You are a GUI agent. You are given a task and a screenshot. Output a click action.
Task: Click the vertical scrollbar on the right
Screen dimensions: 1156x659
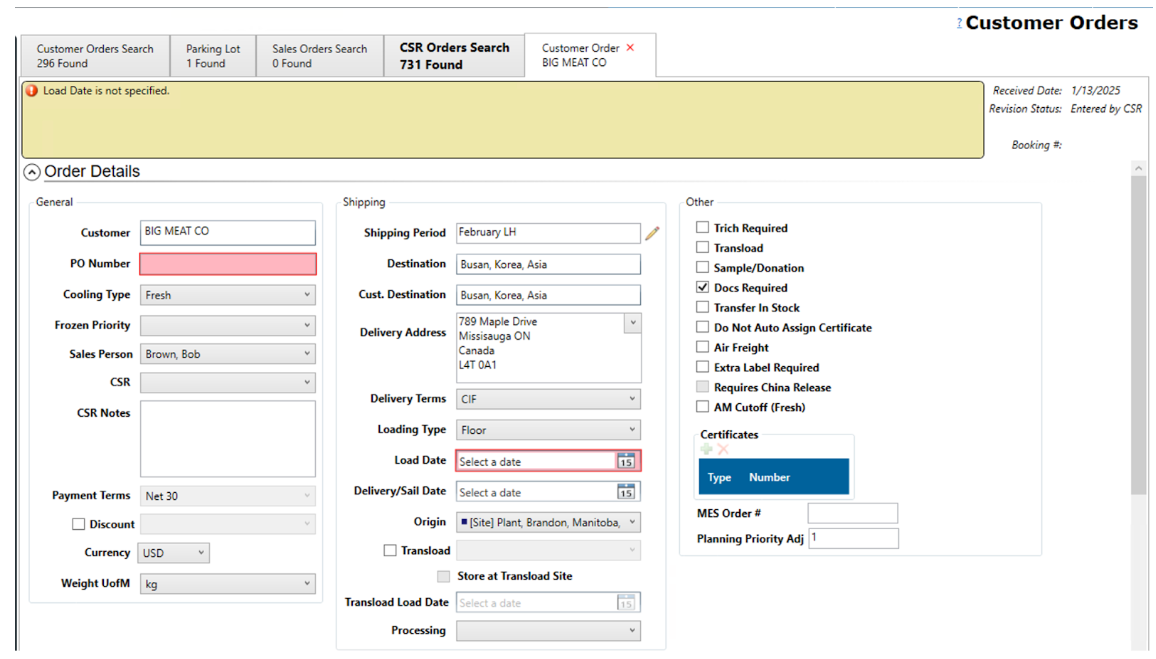(1138, 330)
